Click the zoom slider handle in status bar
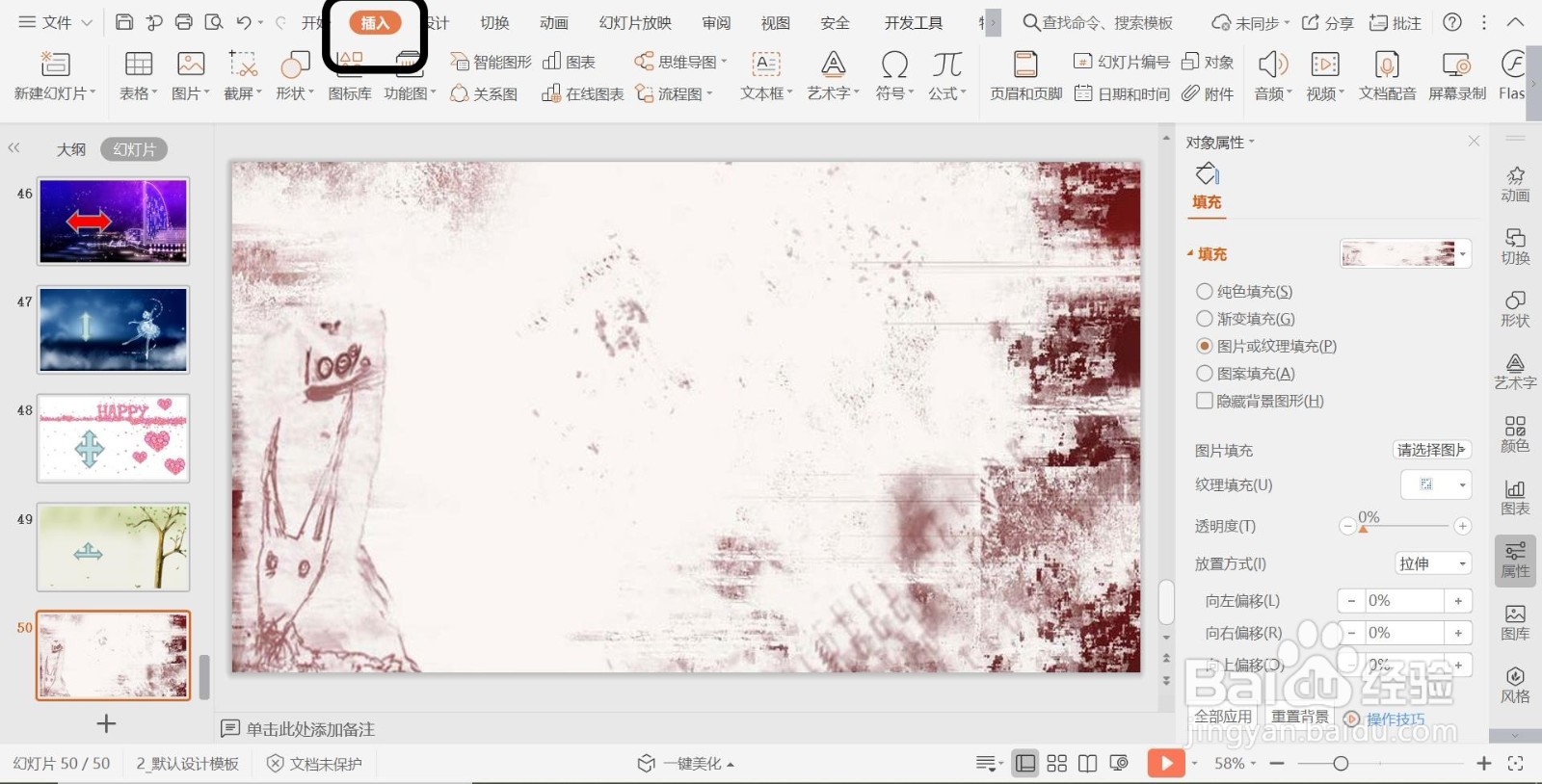This screenshot has height=784, width=1542. [1341, 764]
